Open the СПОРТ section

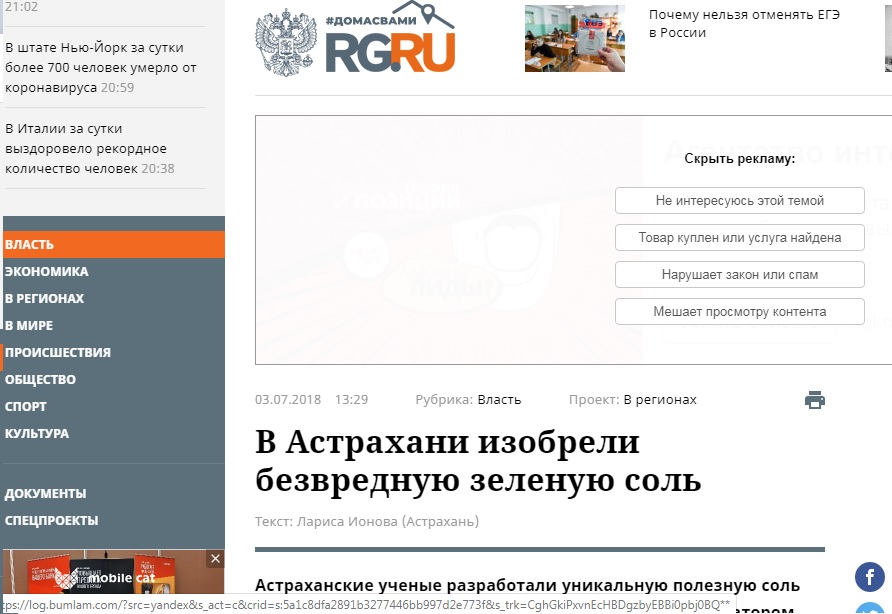click(x=25, y=406)
